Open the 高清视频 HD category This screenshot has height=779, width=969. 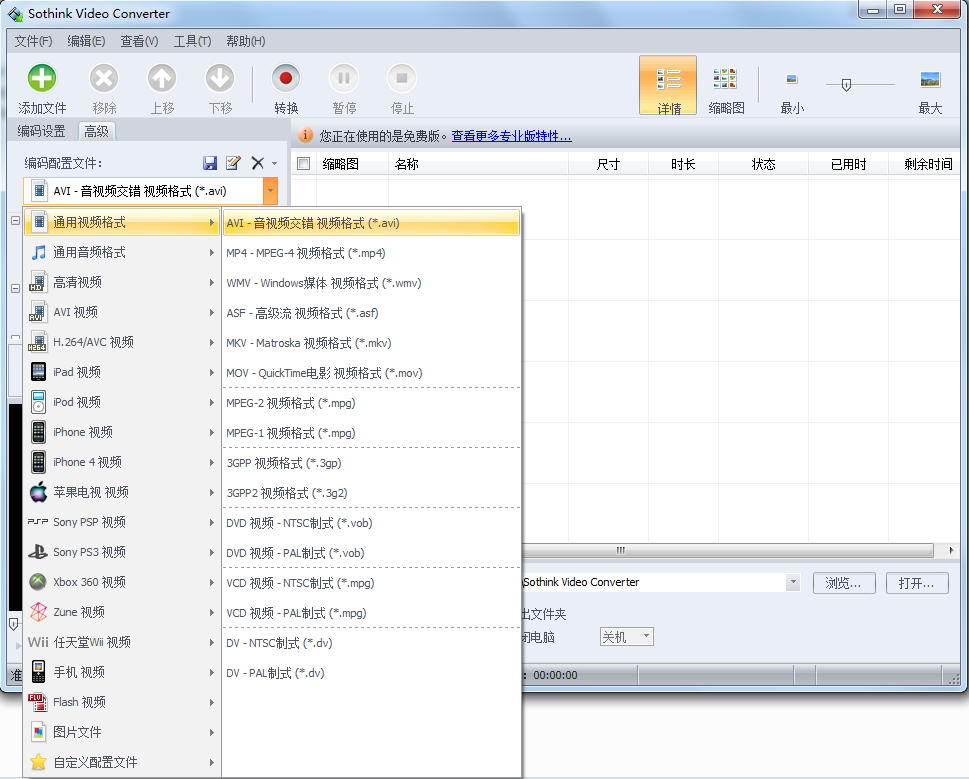(x=121, y=282)
